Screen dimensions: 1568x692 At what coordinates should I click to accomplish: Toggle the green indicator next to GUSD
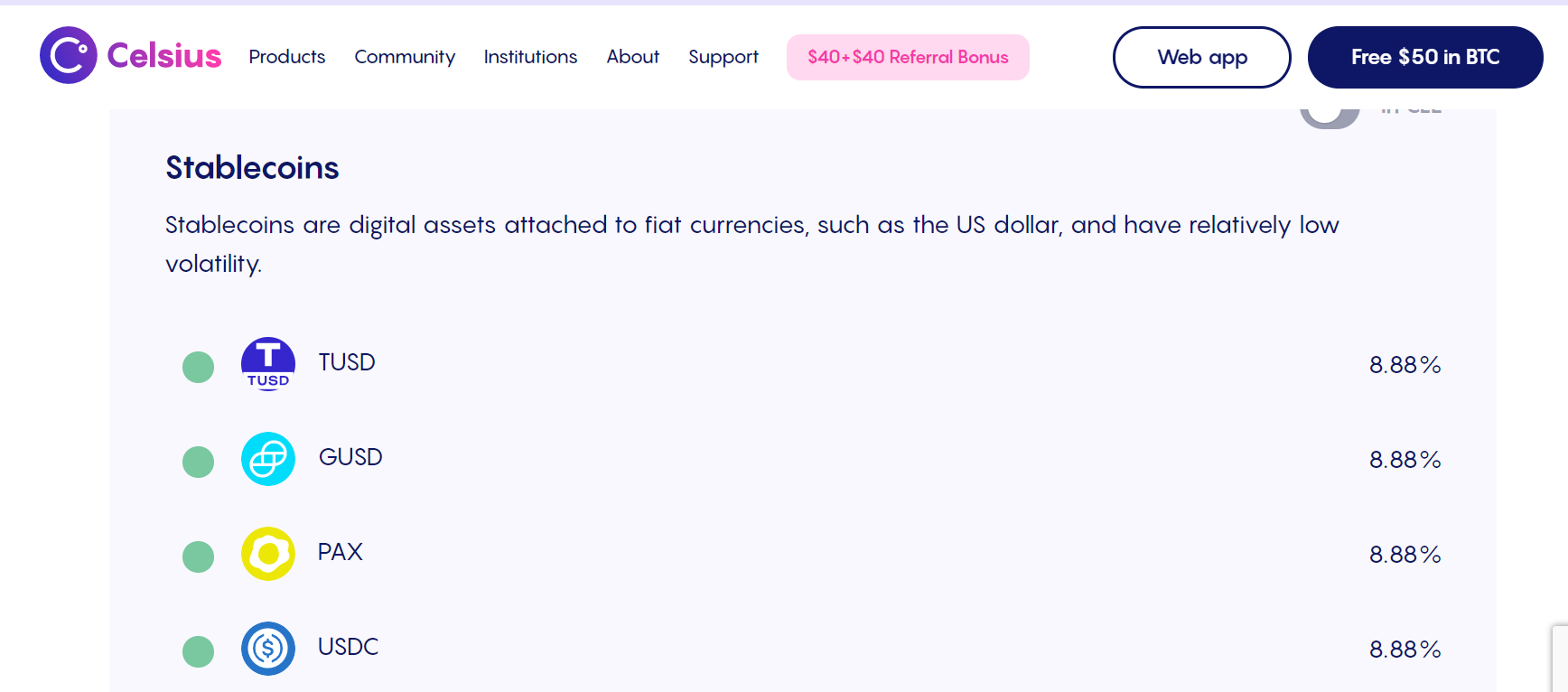click(198, 461)
